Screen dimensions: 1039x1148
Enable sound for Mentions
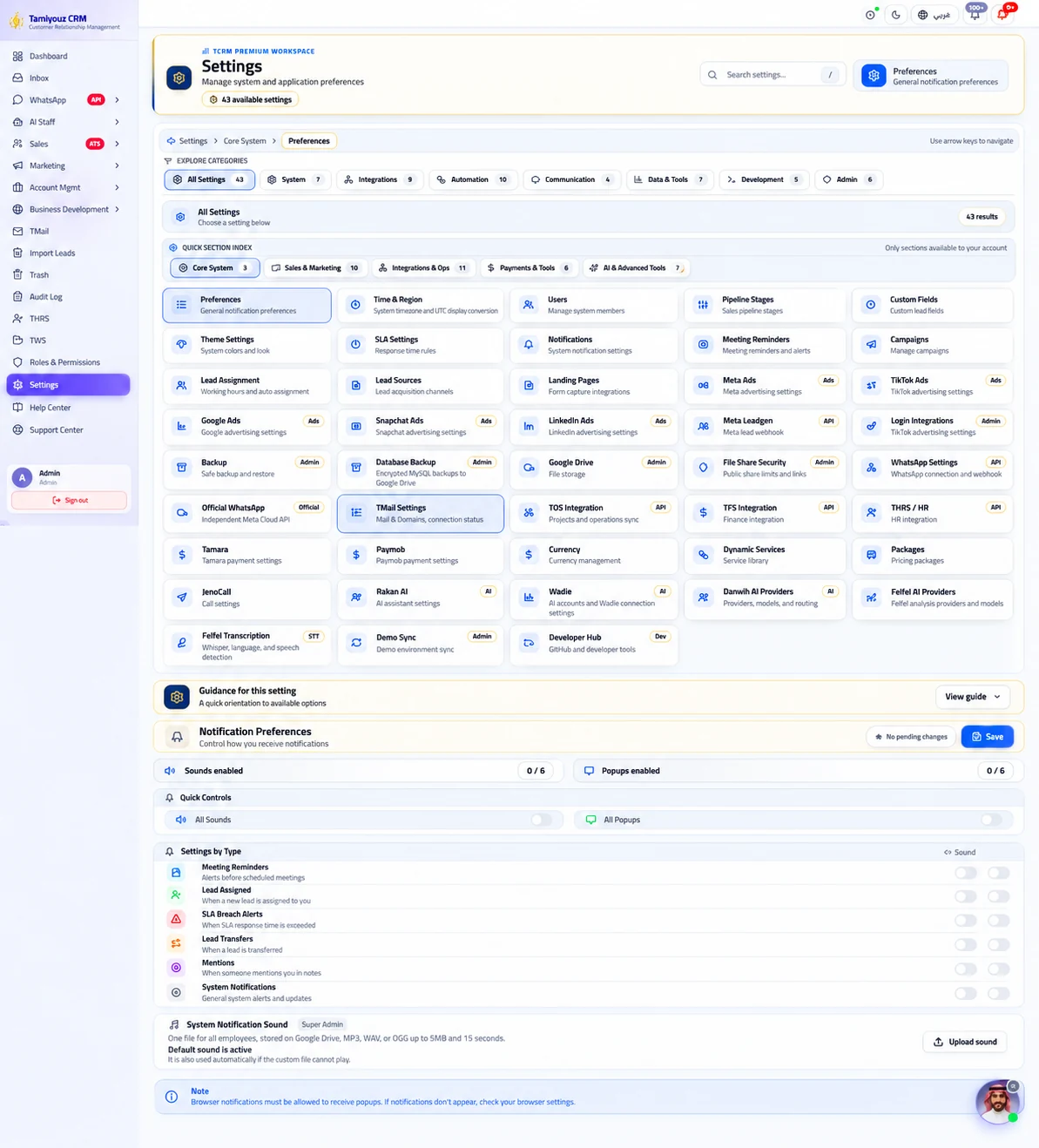[x=966, y=969]
